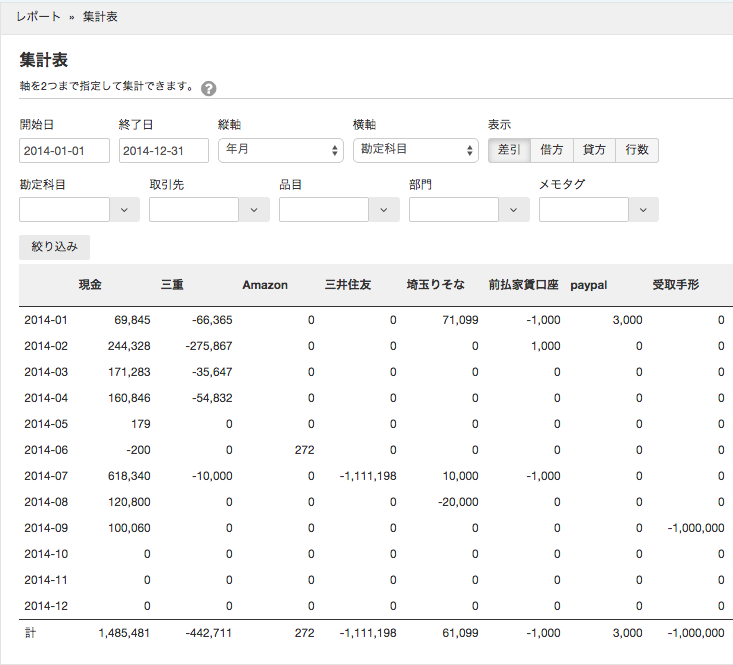Click the 開始日 date field

pyautogui.click(x=65, y=150)
